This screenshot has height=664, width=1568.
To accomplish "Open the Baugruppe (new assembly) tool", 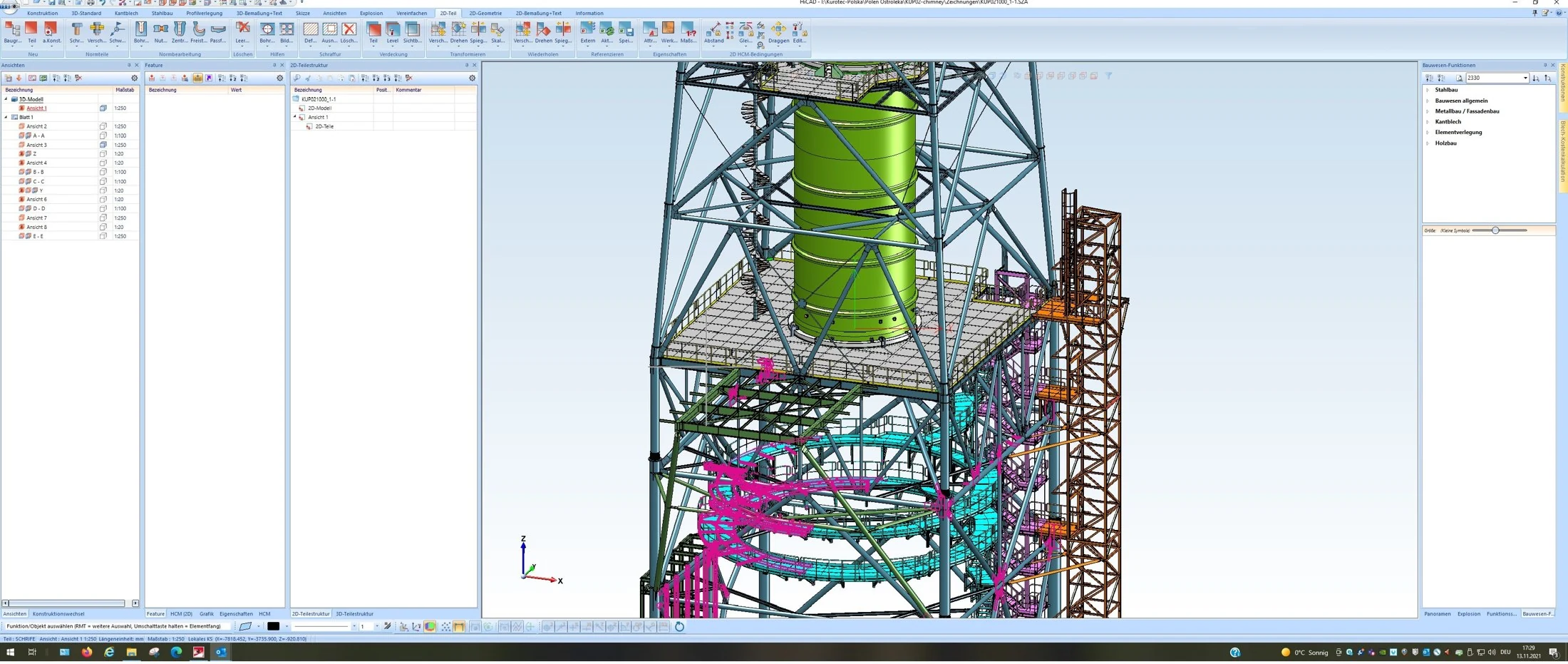I will (x=13, y=33).
